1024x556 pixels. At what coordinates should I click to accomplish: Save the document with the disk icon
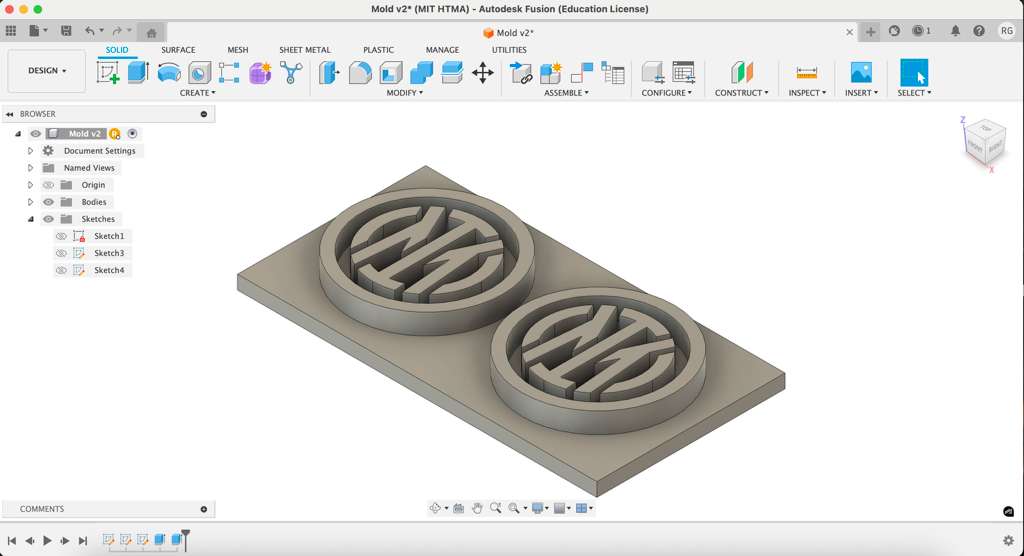pos(66,31)
